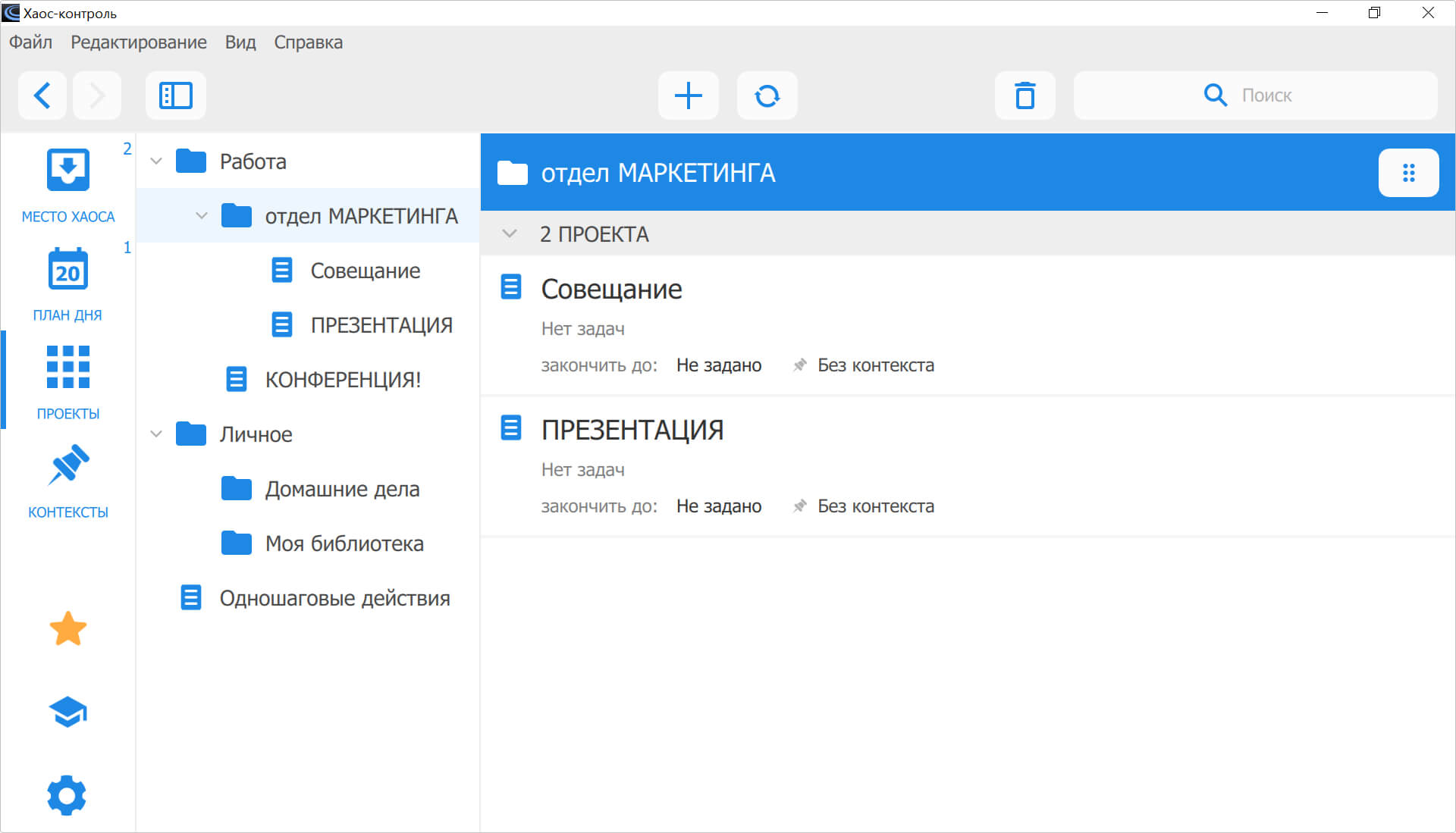1456x833 pixels.
Task: Collapse the отдел МАРКЕТИНГА tree chevron
Action: [202, 215]
